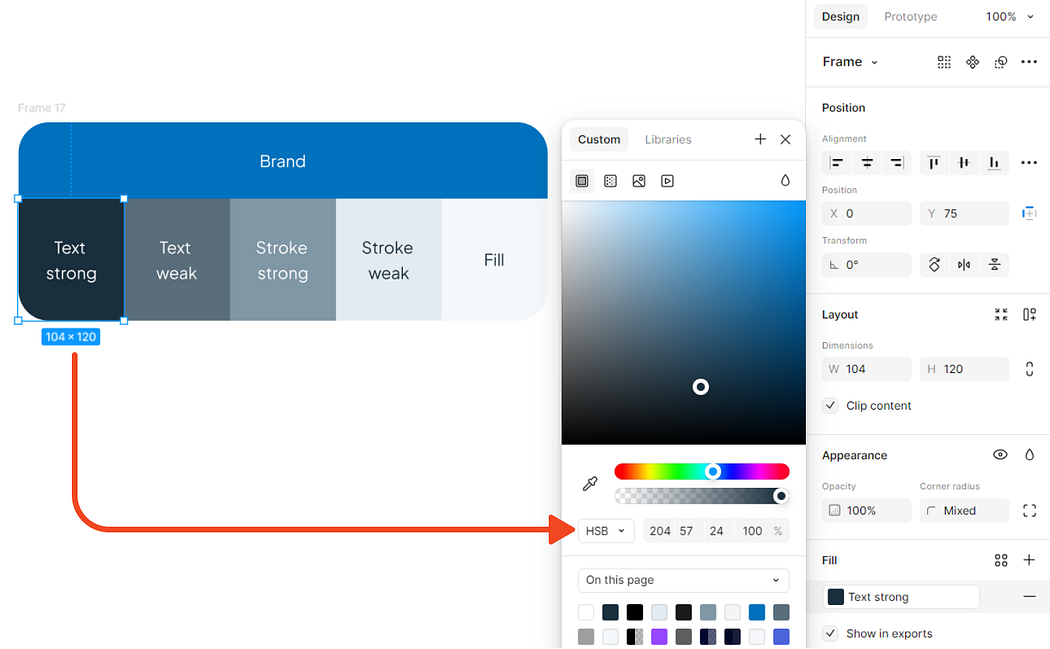Choose the white swatch in first row
This screenshot has width=1050, height=649.
[586, 612]
